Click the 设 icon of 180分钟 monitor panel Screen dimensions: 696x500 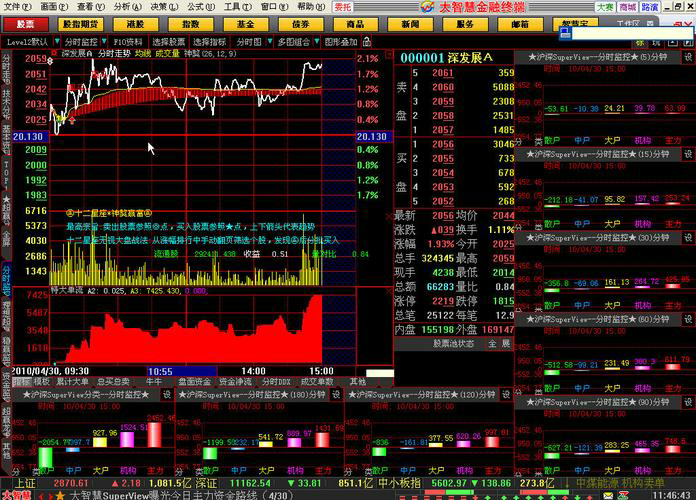tap(336, 394)
